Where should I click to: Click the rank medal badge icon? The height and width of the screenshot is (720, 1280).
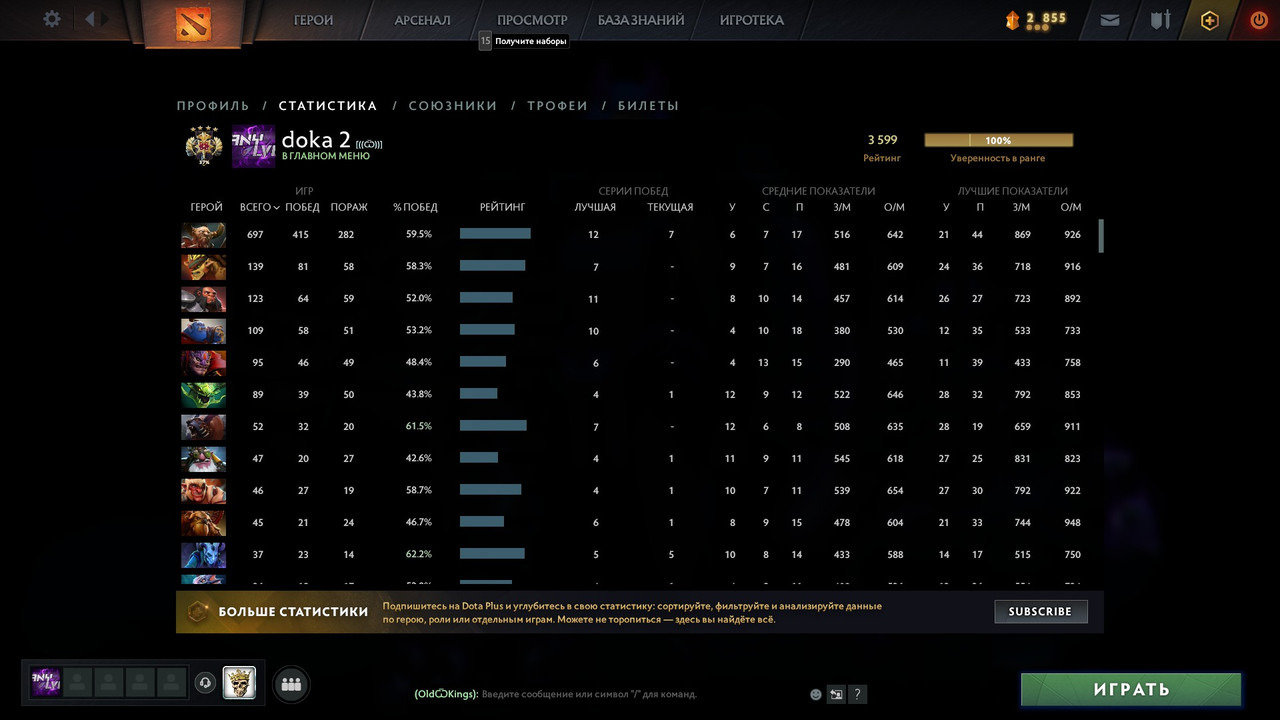pos(204,146)
